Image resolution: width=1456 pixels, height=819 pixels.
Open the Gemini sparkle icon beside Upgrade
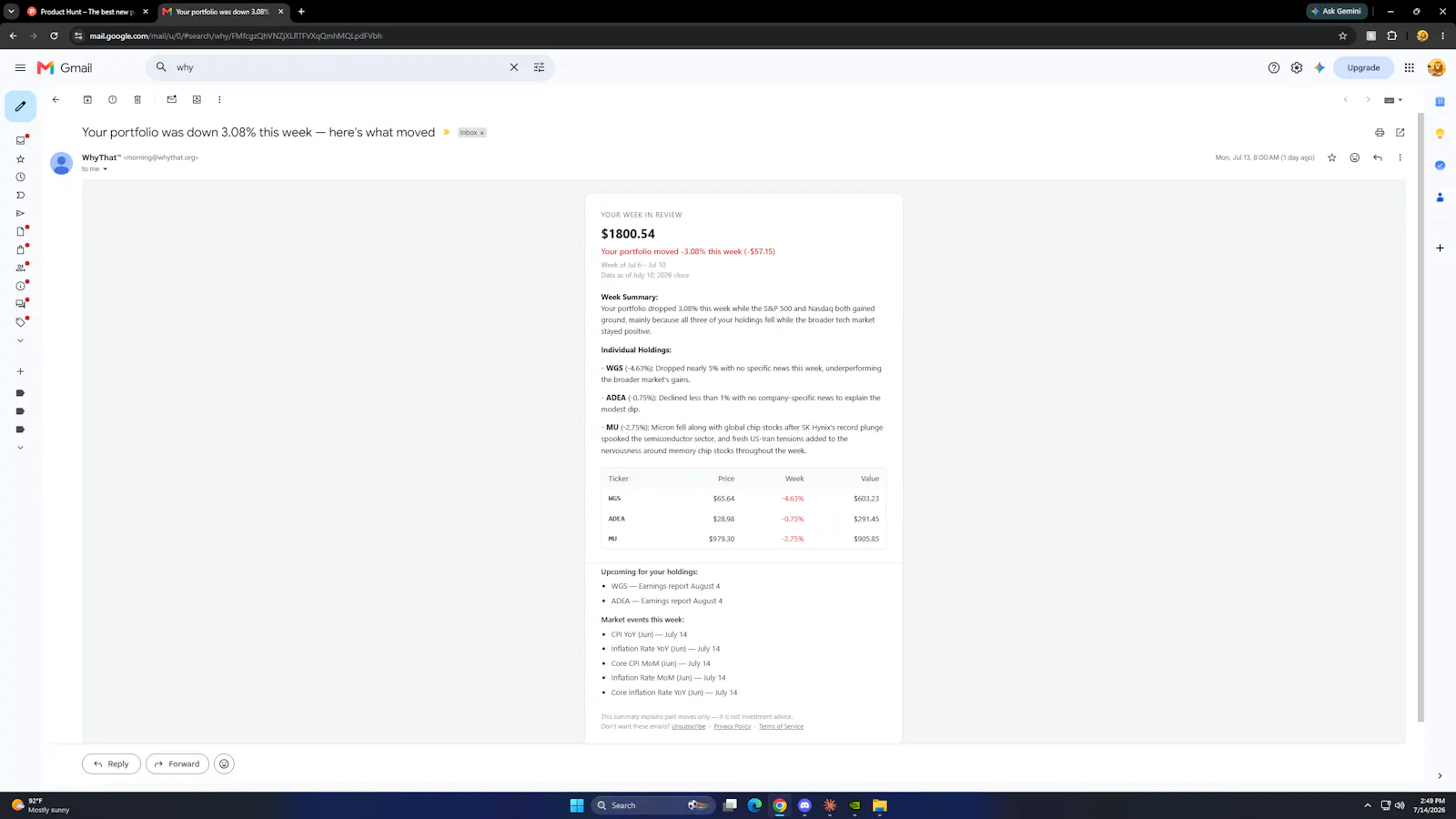pos(1319,67)
